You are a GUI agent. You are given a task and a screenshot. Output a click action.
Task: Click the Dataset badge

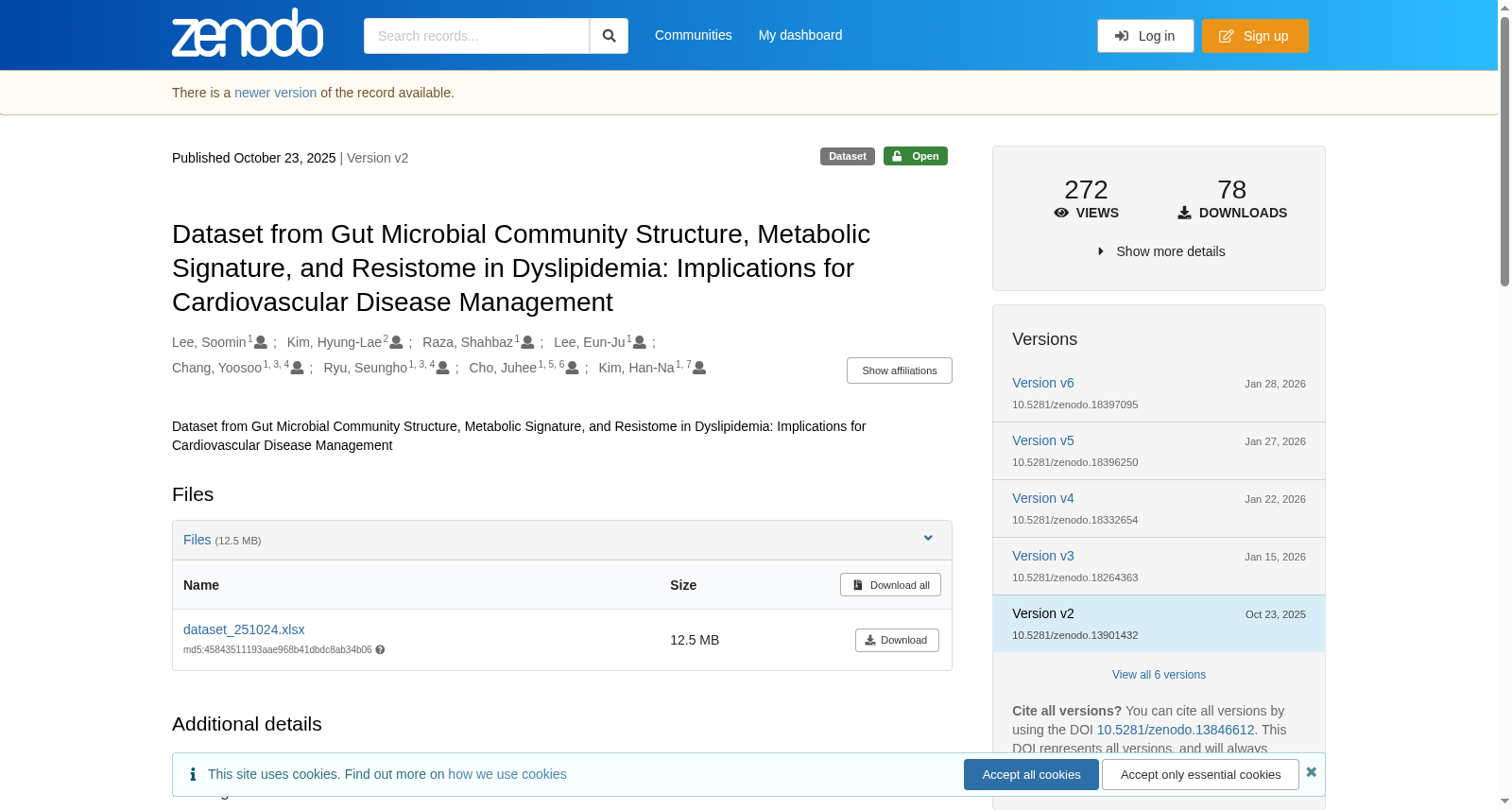(x=848, y=156)
